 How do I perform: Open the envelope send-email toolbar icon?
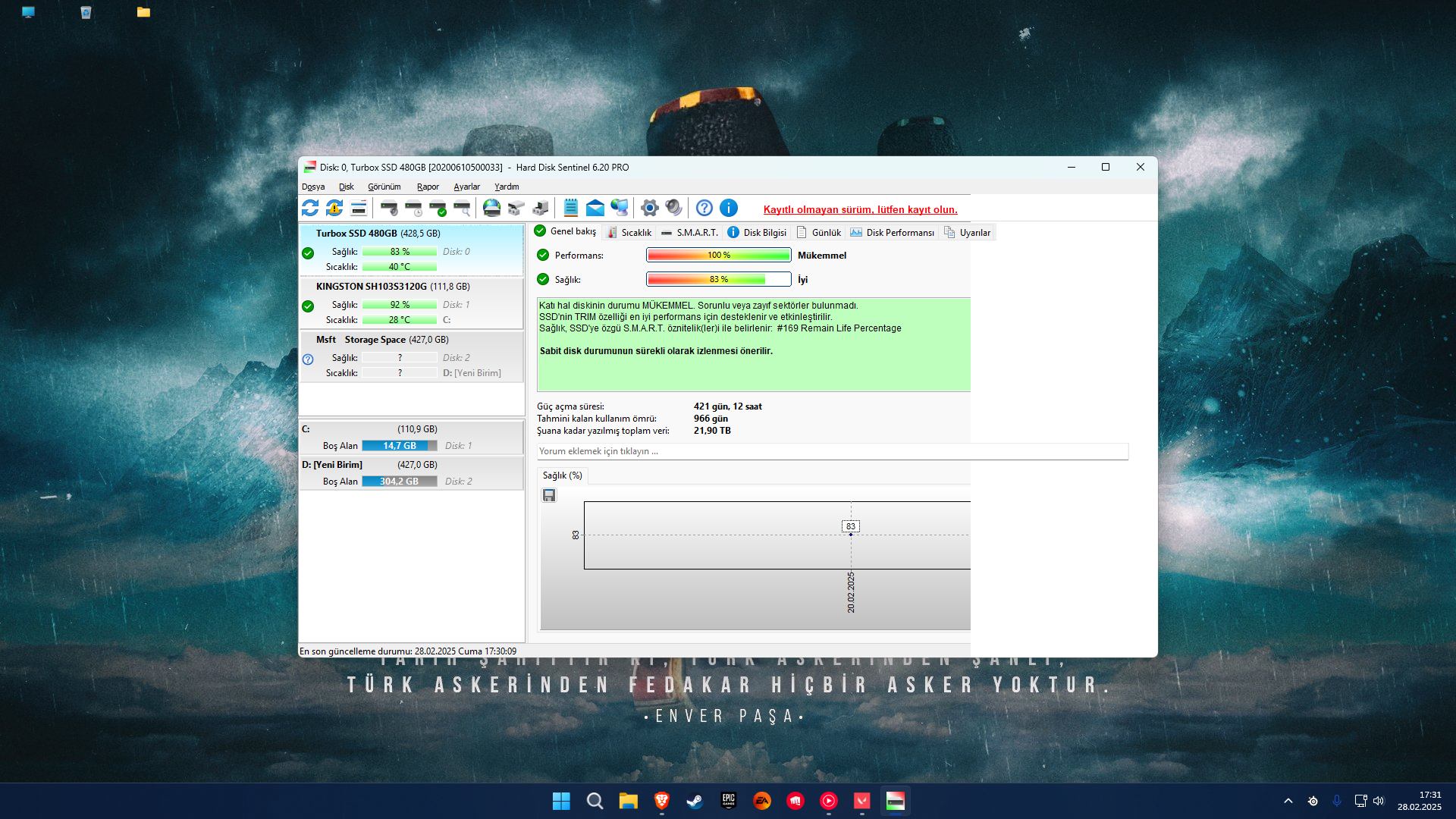coord(595,208)
